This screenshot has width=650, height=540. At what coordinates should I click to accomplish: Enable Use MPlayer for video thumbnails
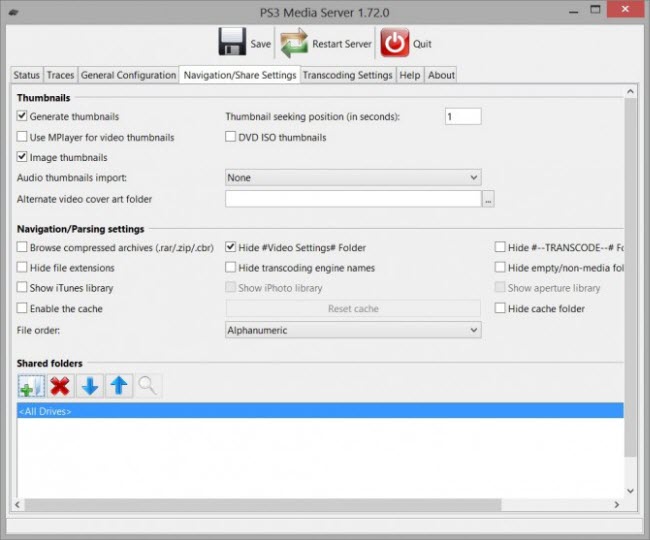click(x=22, y=136)
